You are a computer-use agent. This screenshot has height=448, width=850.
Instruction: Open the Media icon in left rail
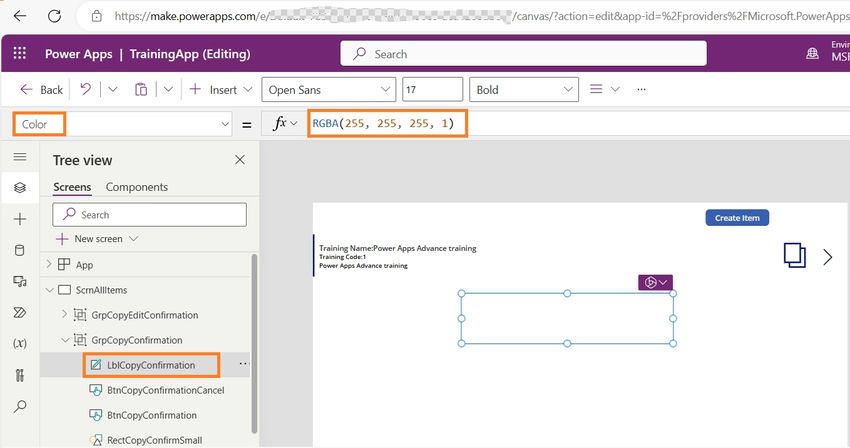[x=20, y=281]
